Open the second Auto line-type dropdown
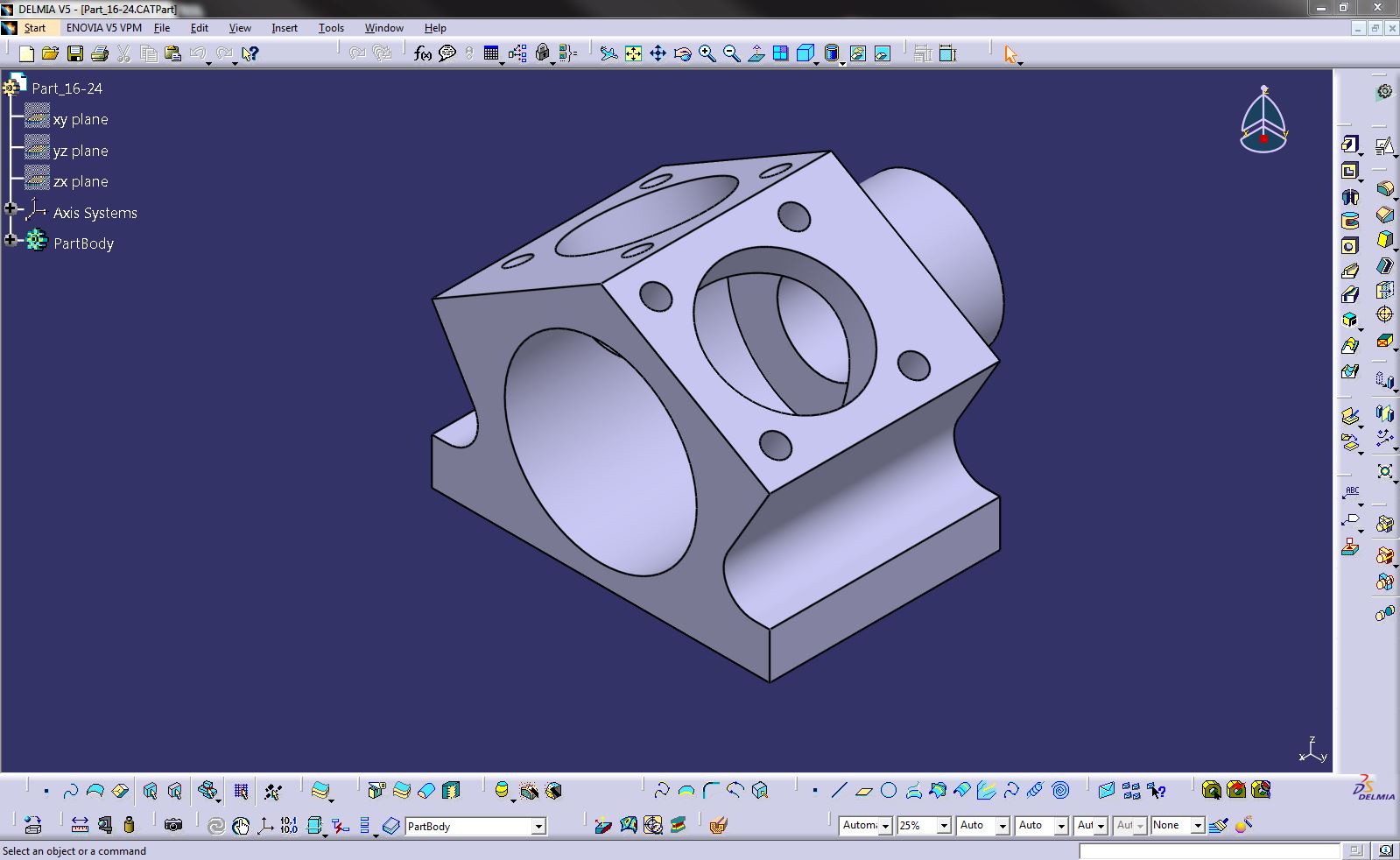The width and height of the screenshot is (1400, 860). click(1061, 826)
